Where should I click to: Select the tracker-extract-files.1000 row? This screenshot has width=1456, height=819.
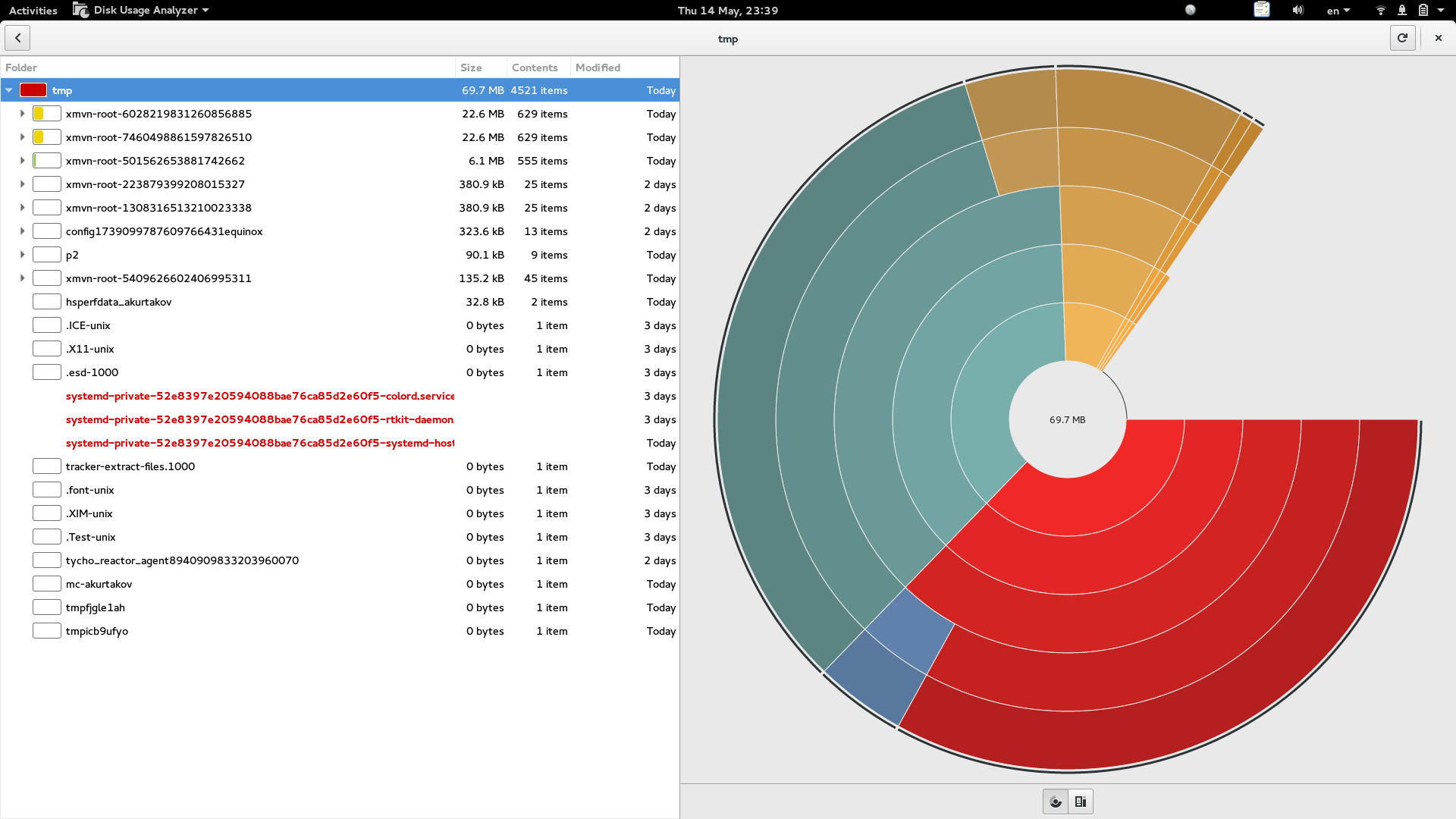coord(340,466)
